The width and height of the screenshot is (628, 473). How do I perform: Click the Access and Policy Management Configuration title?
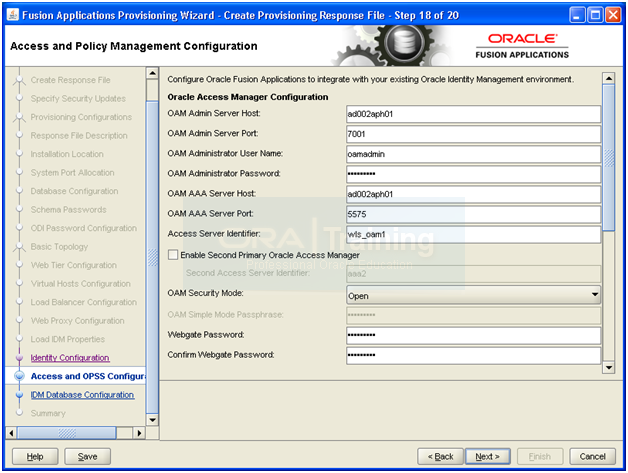pos(134,46)
